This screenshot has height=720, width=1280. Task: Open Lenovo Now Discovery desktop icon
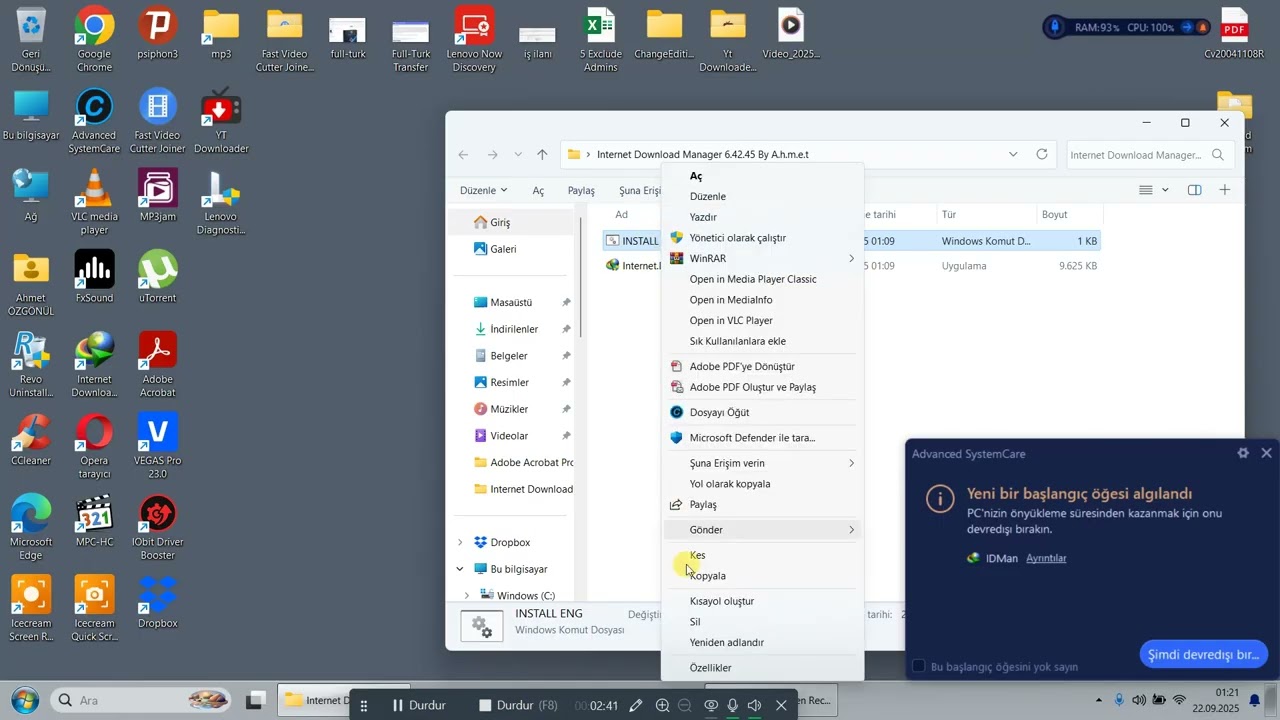click(474, 40)
